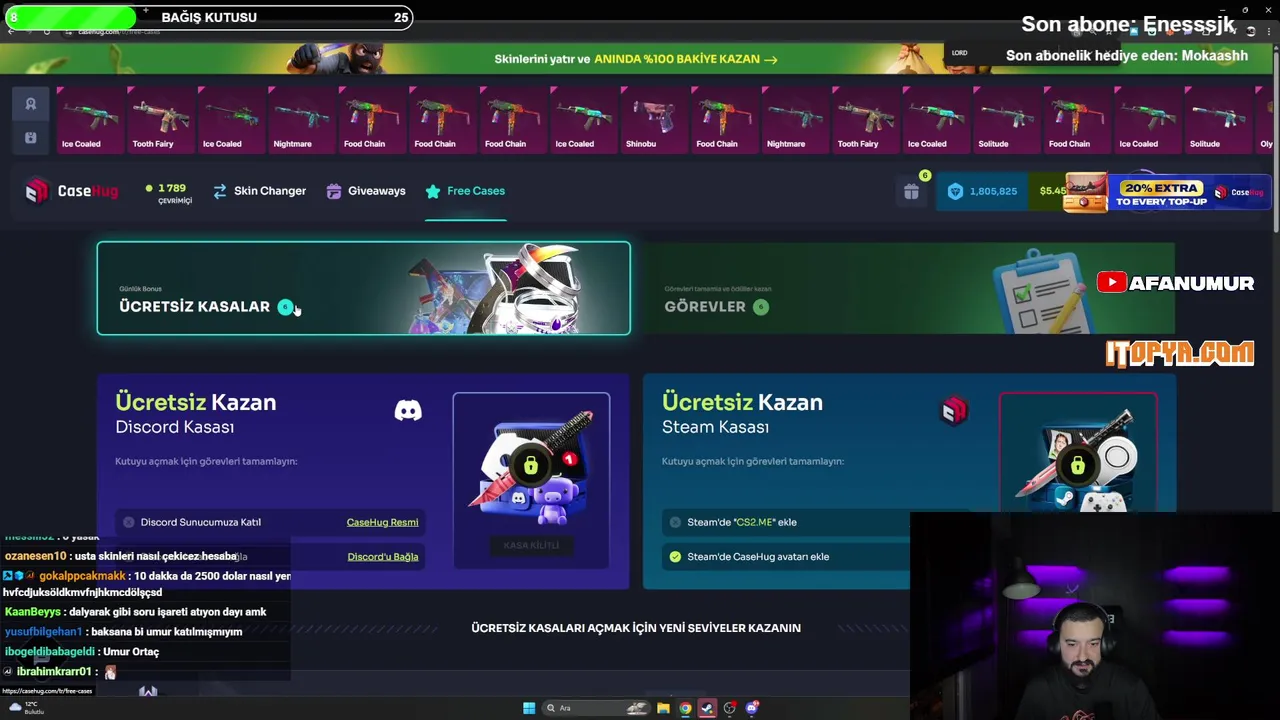
Task: Click the green 6 badge next to GÖREVLER
Action: pyautogui.click(x=761, y=307)
